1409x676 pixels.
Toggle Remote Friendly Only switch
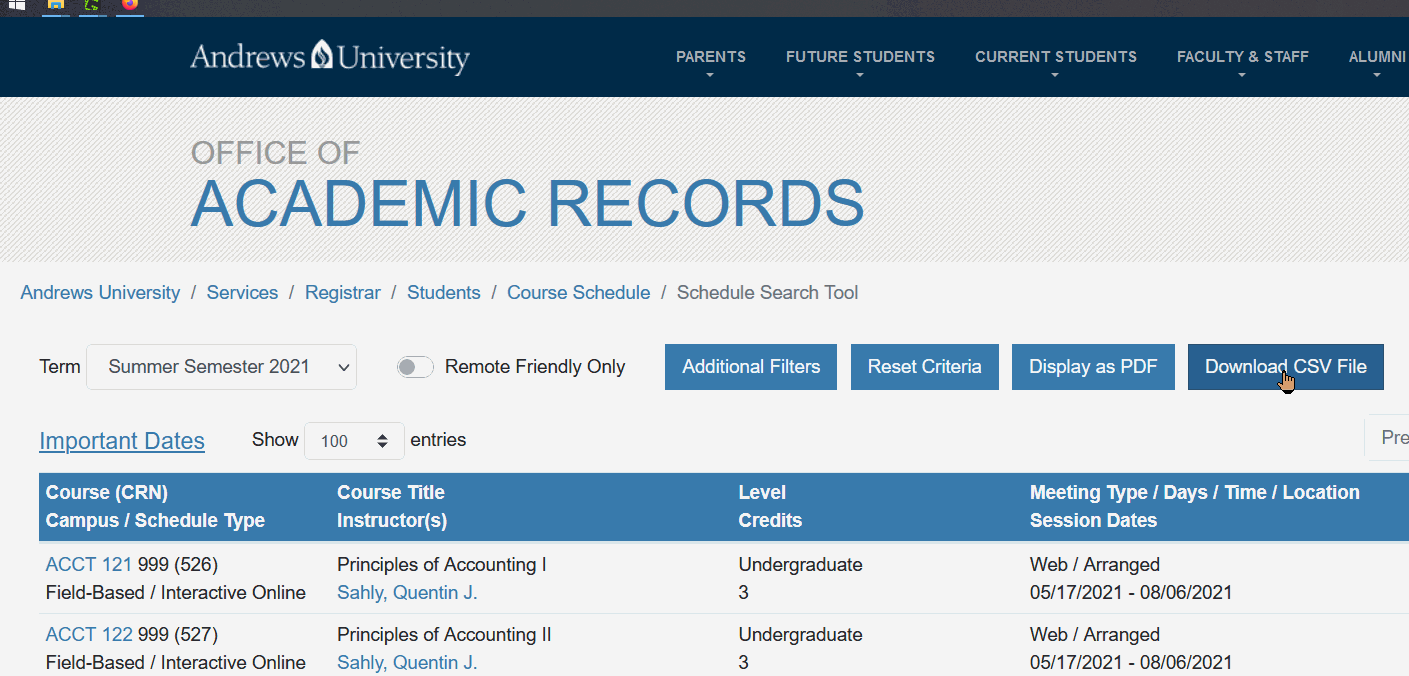click(x=415, y=367)
